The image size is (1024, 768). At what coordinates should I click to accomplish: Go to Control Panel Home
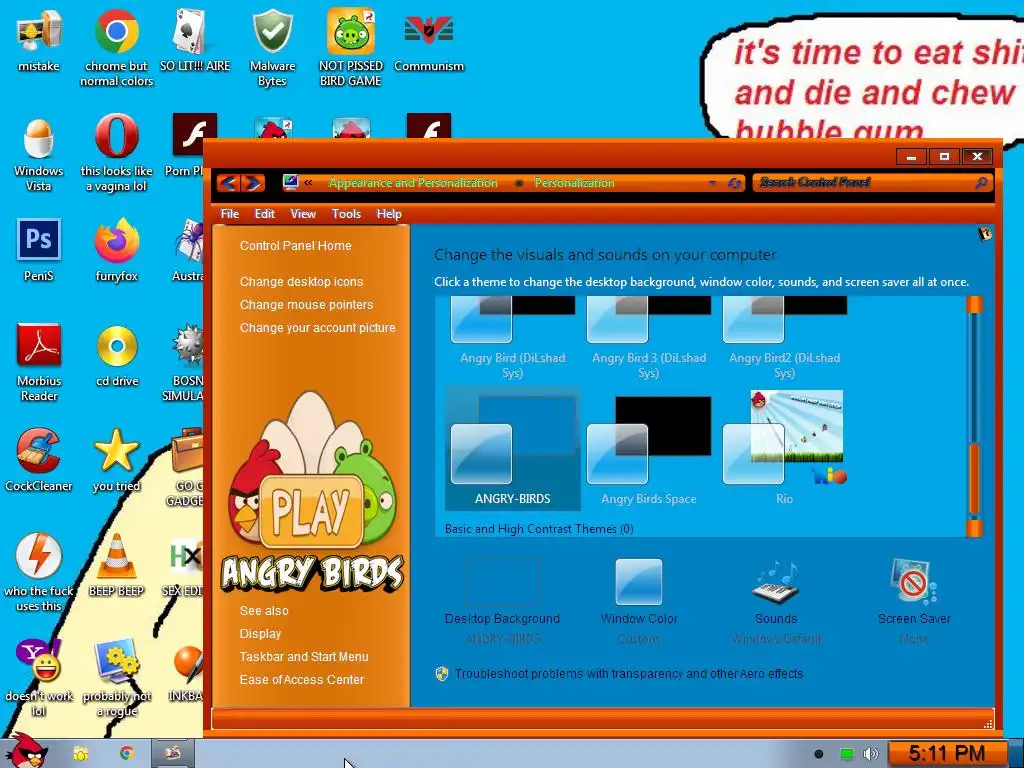coord(295,246)
